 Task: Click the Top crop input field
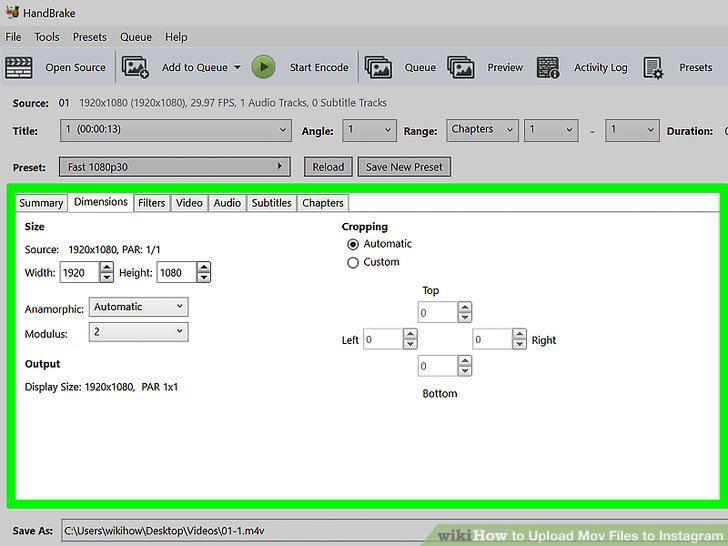click(437, 312)
